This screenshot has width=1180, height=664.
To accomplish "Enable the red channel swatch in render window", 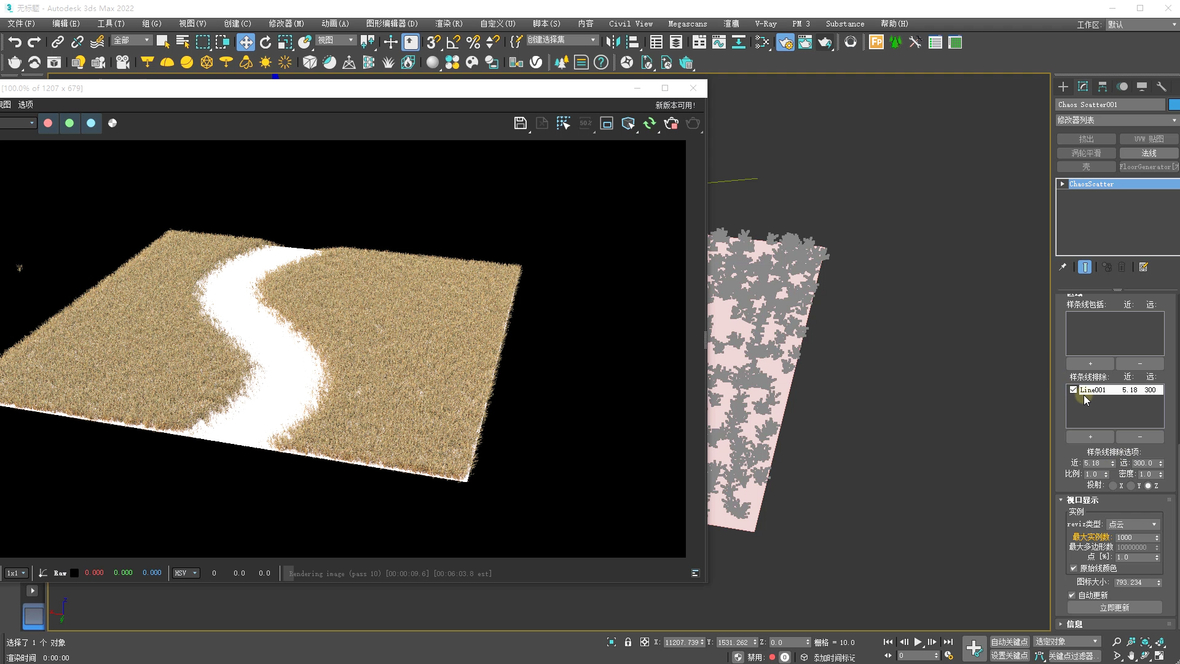I will (x=48, y=123).
